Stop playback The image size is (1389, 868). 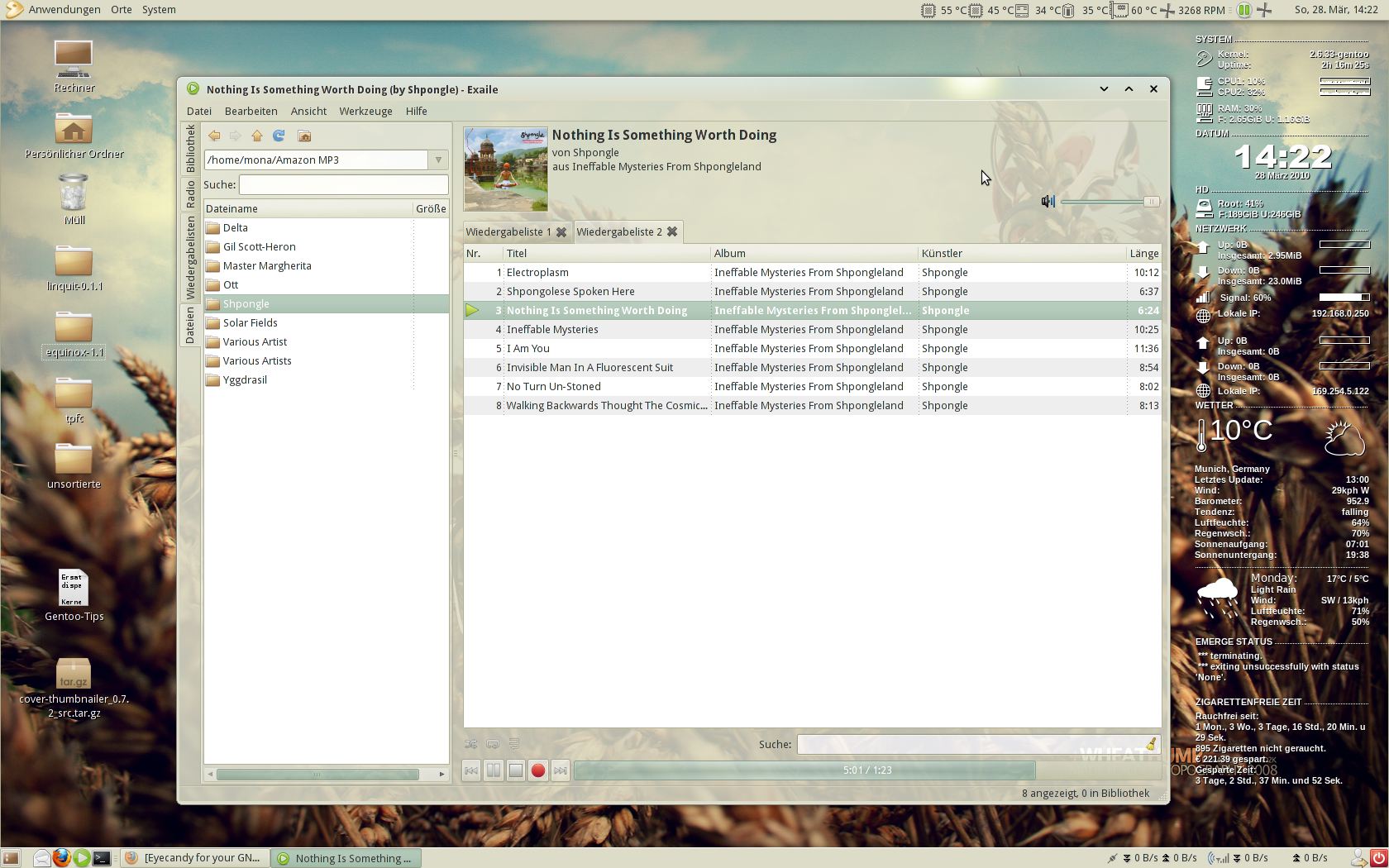click(516, 770)
